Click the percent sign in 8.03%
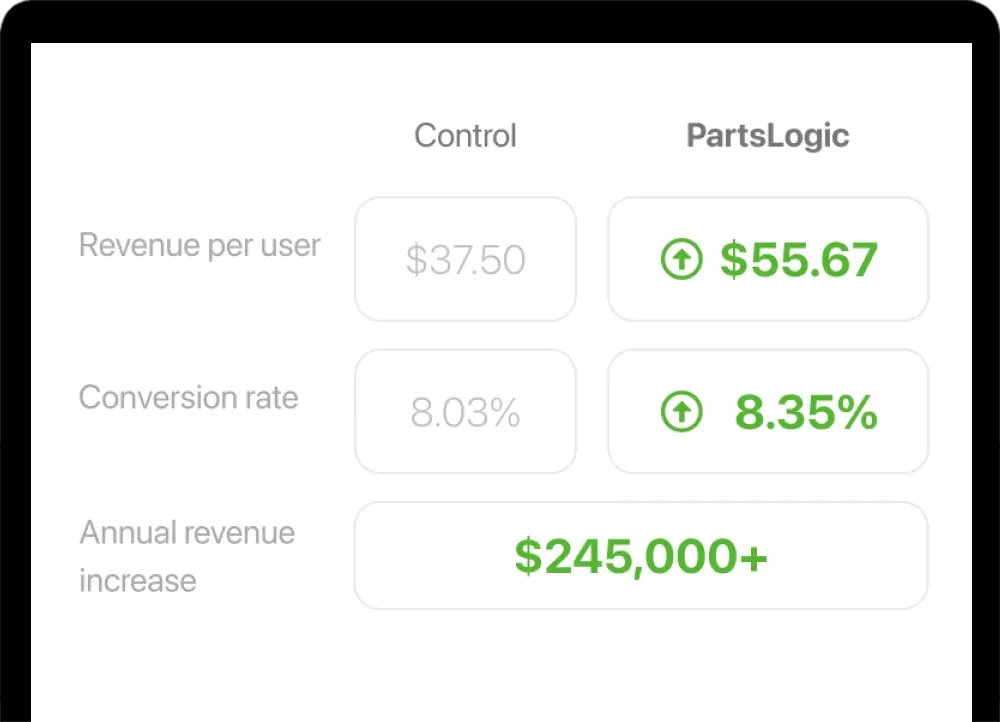The height and width of the screenshot is (722, 1000). (503, 413)
